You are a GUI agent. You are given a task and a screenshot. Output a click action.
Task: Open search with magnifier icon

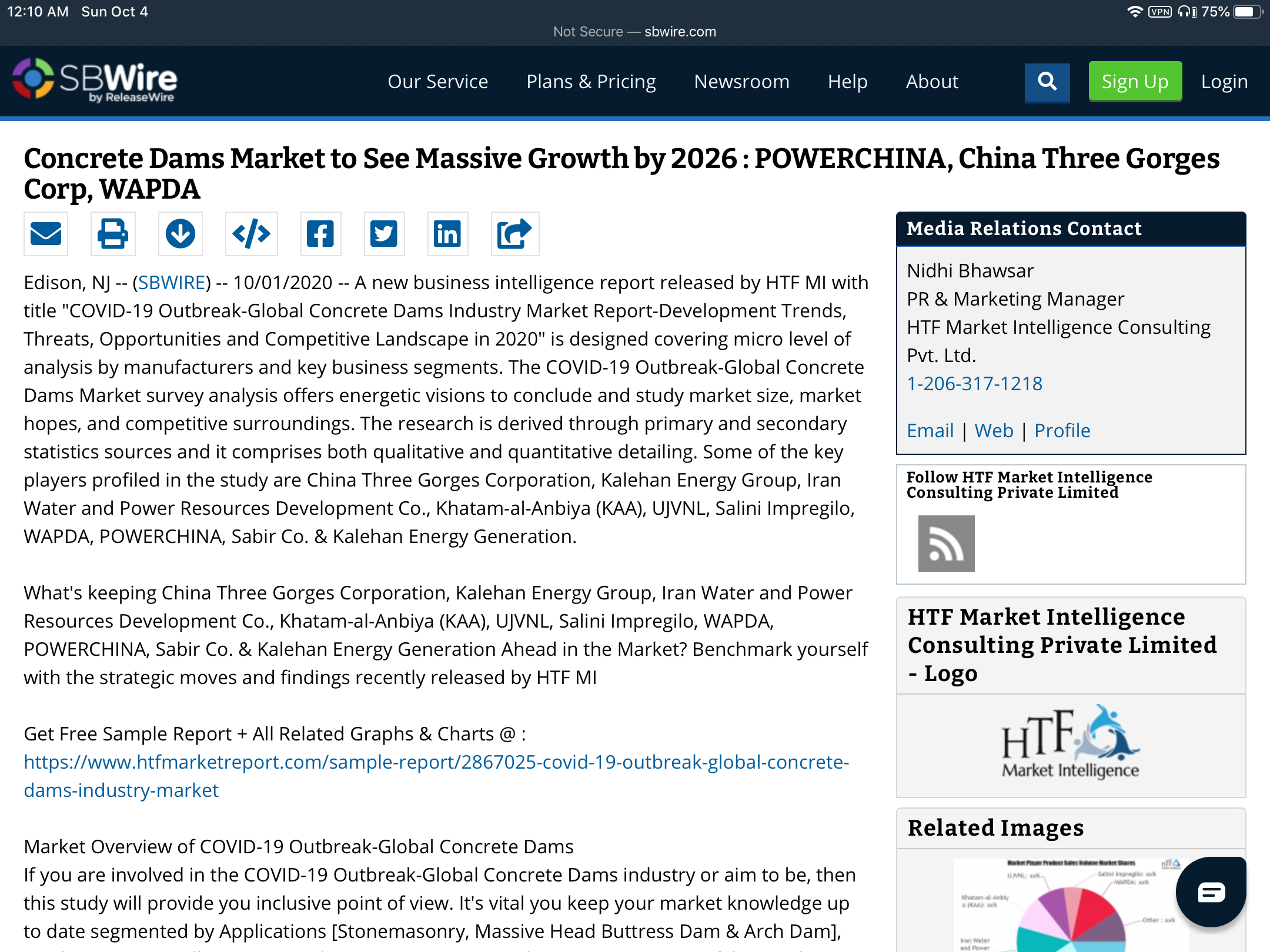(1047, 82)
